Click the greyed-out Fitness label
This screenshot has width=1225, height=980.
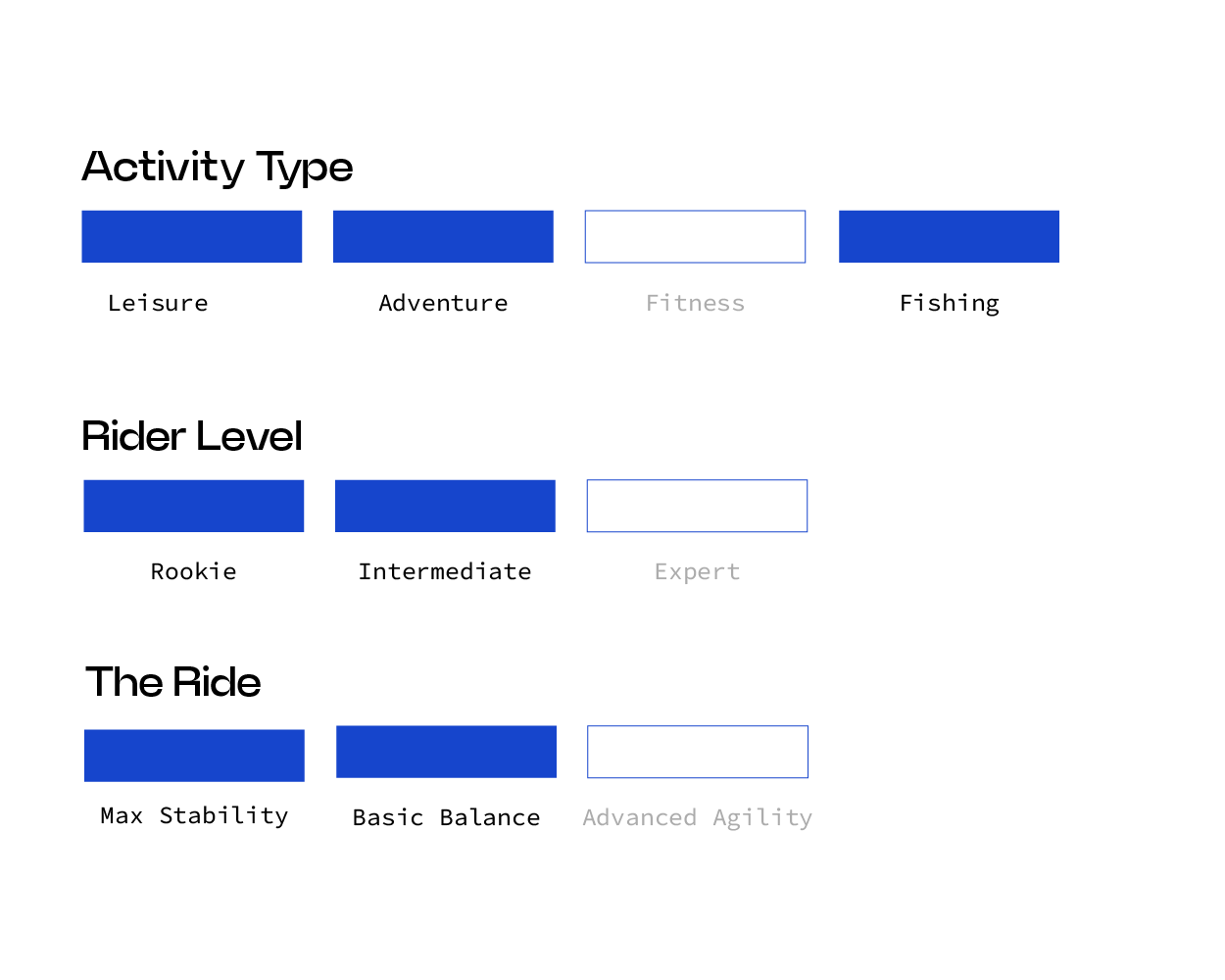pyautogui.click(x=695, y=303)
